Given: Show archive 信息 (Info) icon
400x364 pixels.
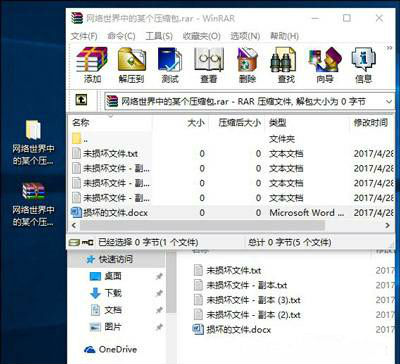Looking at the screenshot, I should point(363,65).
